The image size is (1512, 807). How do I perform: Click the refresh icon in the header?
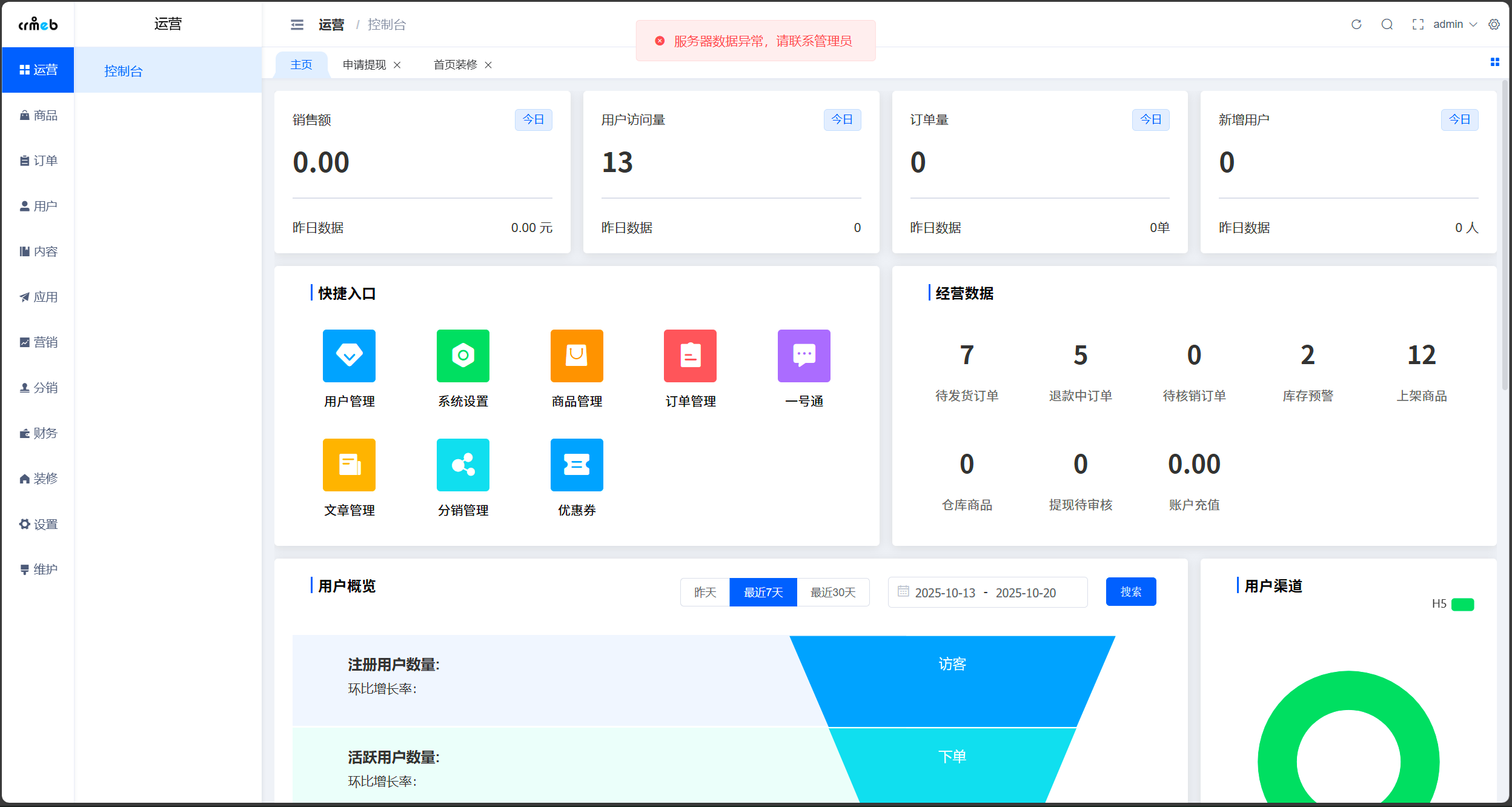click(x=1356, y=24)
